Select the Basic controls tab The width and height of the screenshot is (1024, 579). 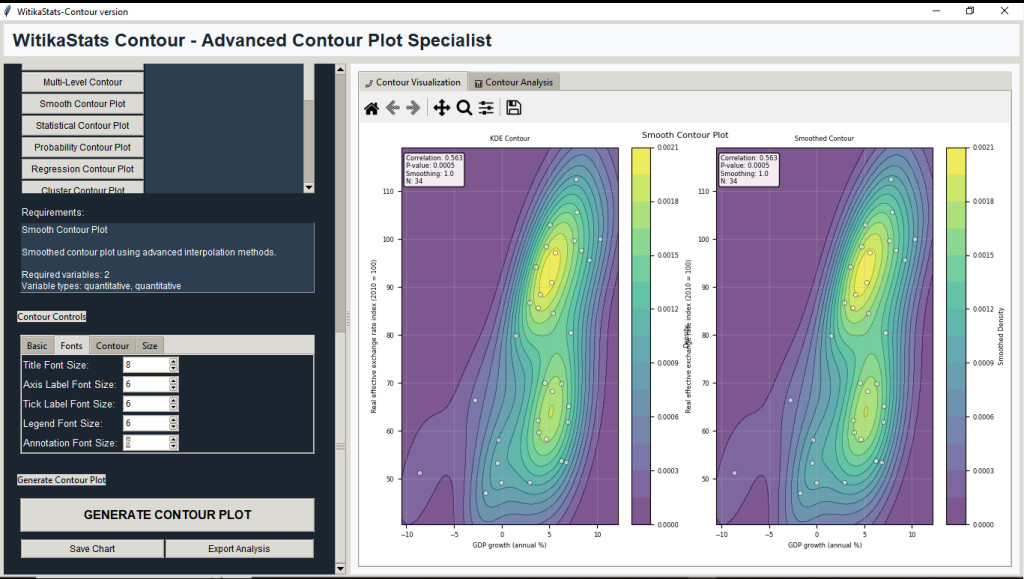tap(37, 345)
